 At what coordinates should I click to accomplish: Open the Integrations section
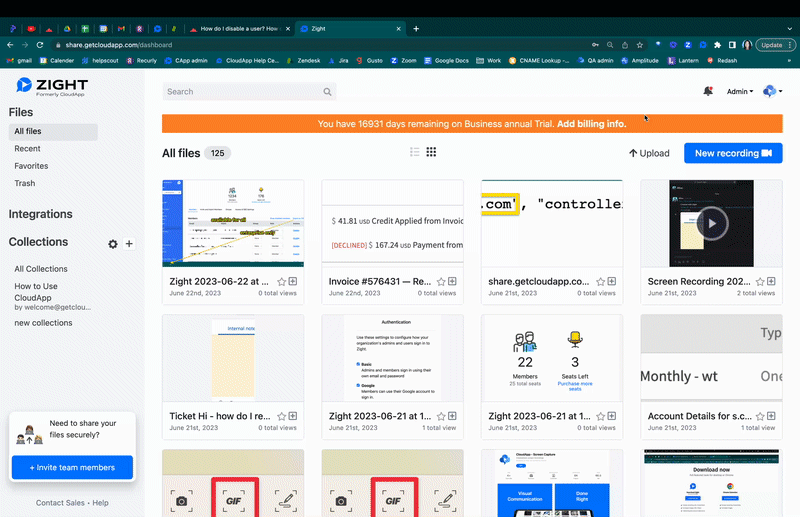[x=40, y=214]
